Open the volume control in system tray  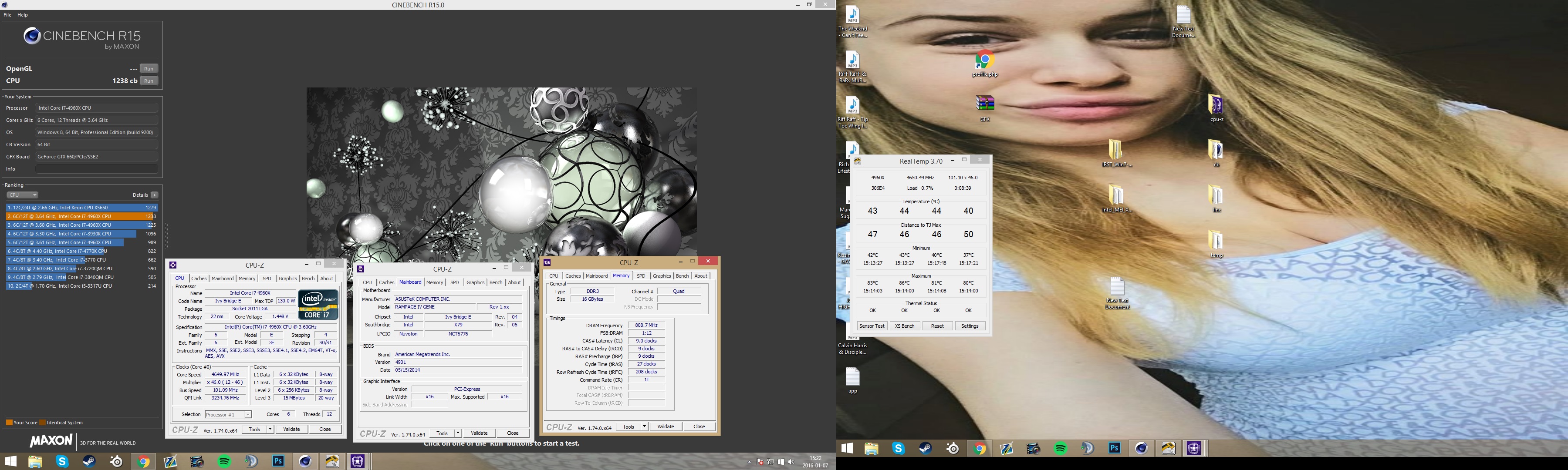[791, 462]
